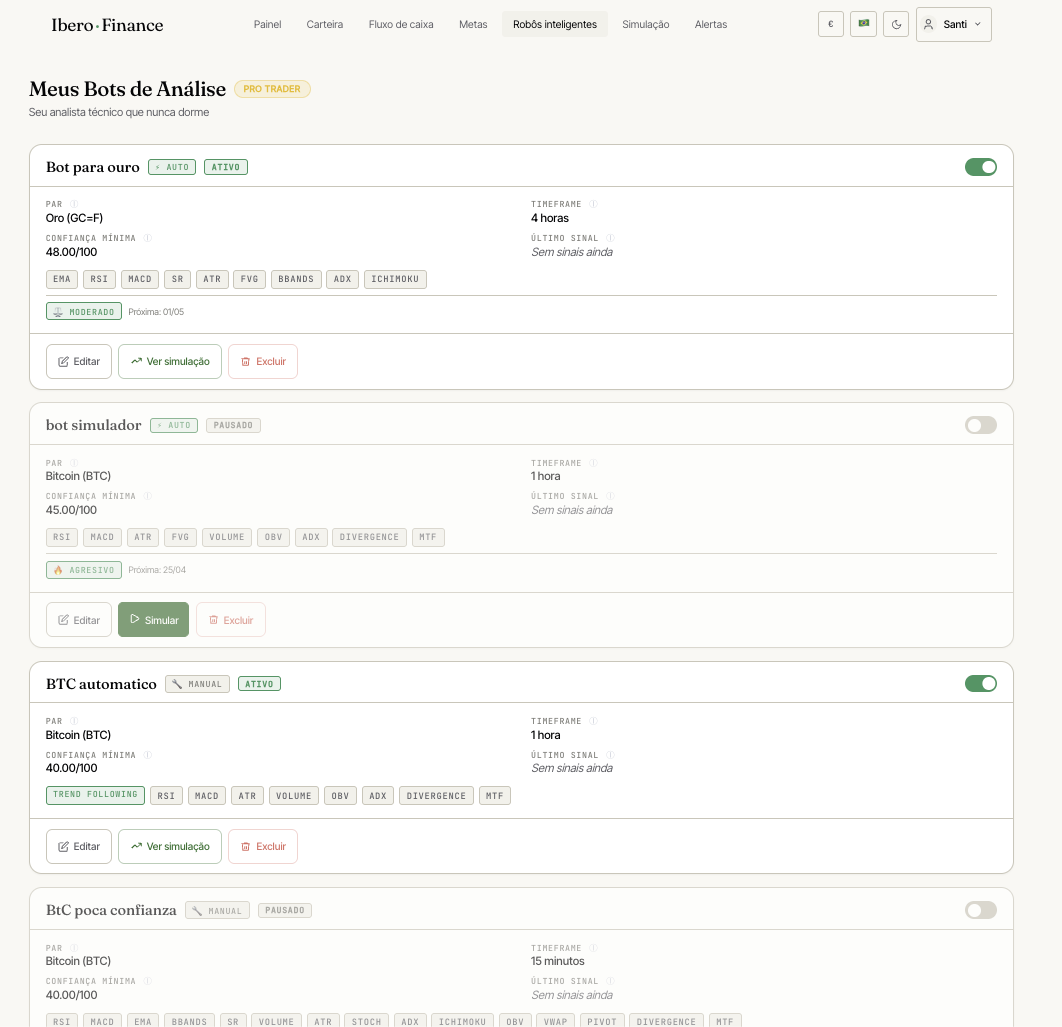Click Último sinal info icon in Bot para ouro

pos(610,238)
